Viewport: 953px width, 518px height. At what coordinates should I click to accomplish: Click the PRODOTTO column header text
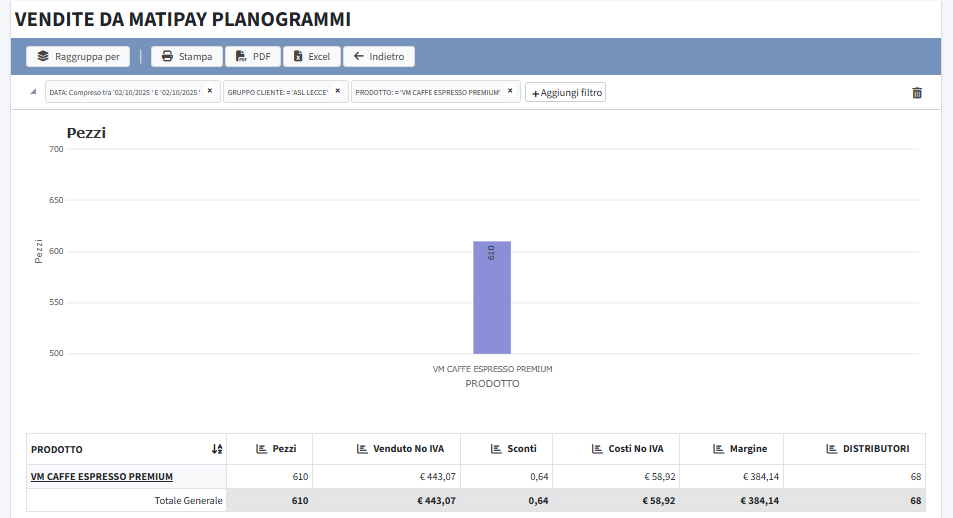coord(57,449)
